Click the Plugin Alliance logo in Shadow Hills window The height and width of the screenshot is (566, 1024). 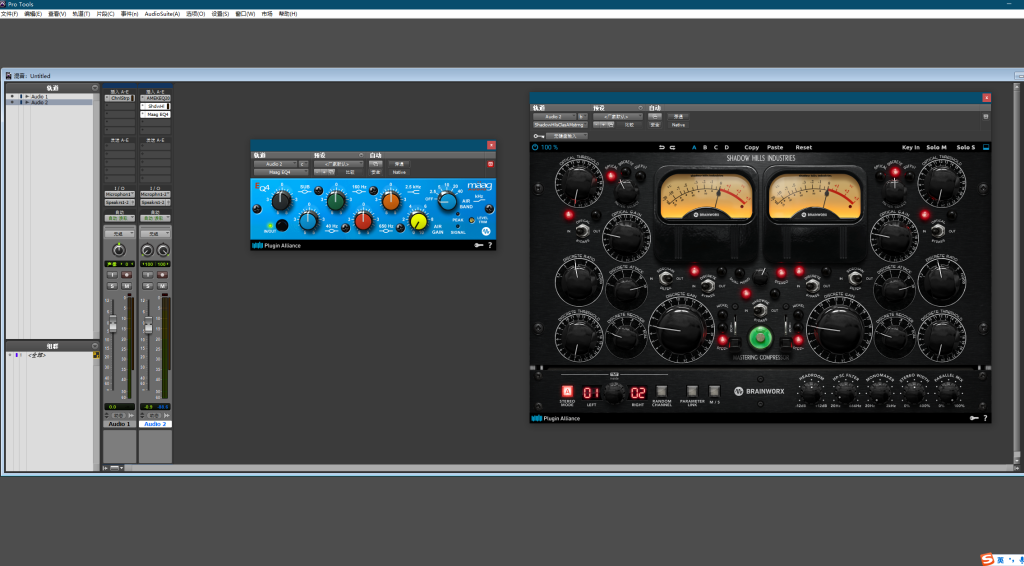pyautogui.click(x=555, y=418)
